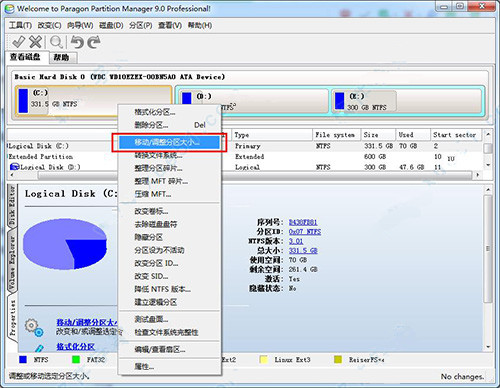This screenshot has height=388, width=500.
Task: Choose 改变 SID... in context menu
Action: (170, 276)
